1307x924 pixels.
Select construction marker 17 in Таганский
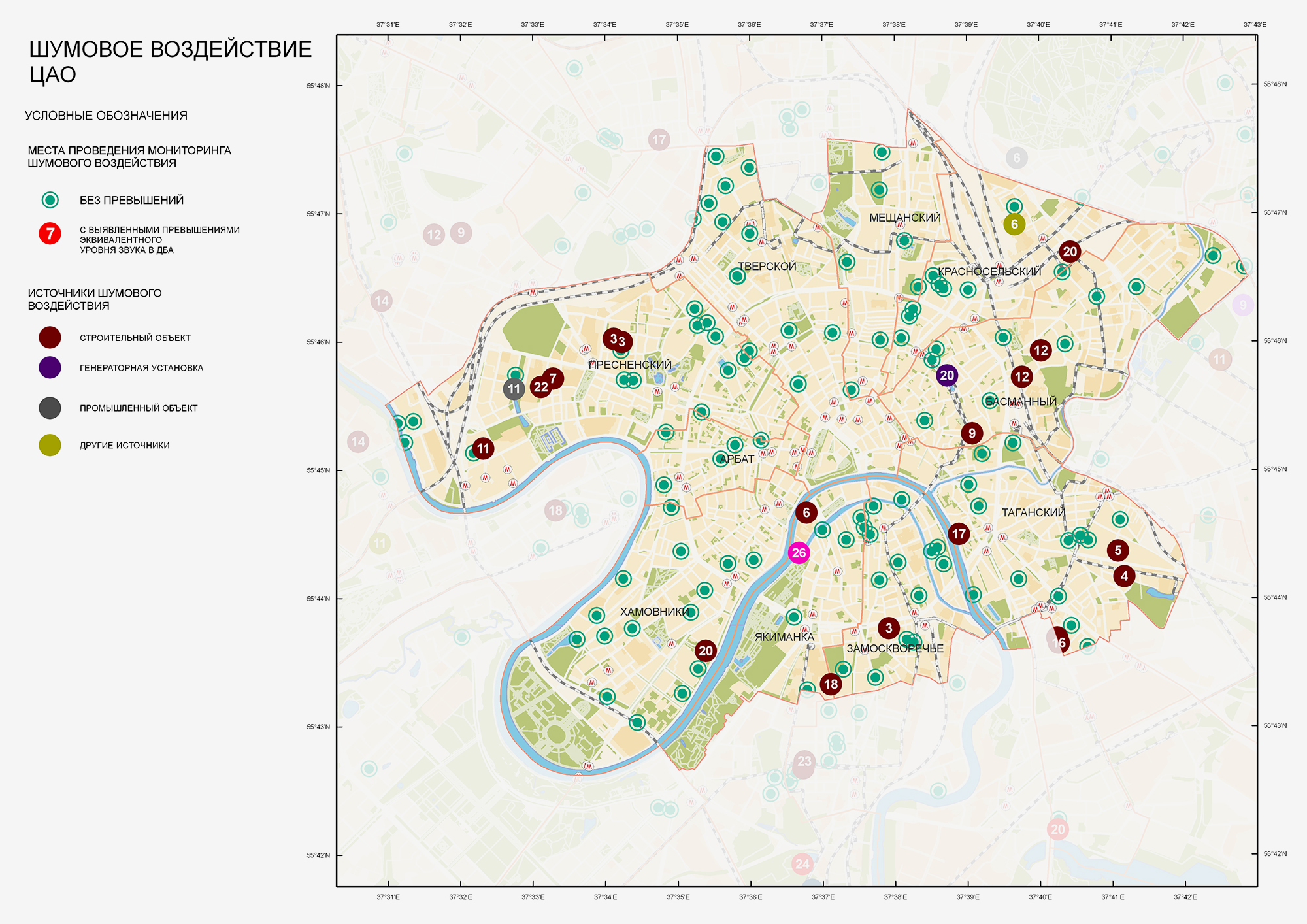(x=958, y=534)
